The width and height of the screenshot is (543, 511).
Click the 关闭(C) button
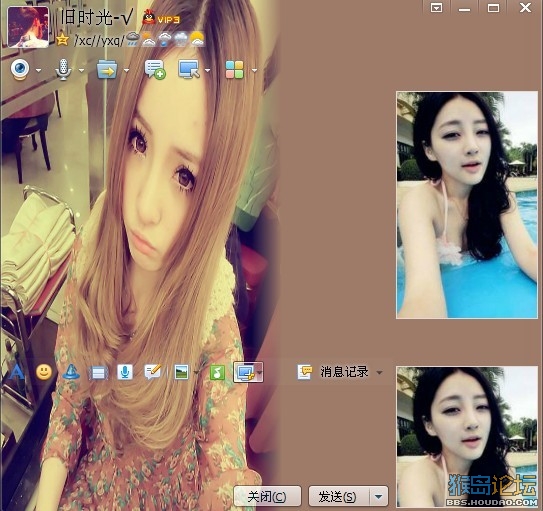click(267, 496)
